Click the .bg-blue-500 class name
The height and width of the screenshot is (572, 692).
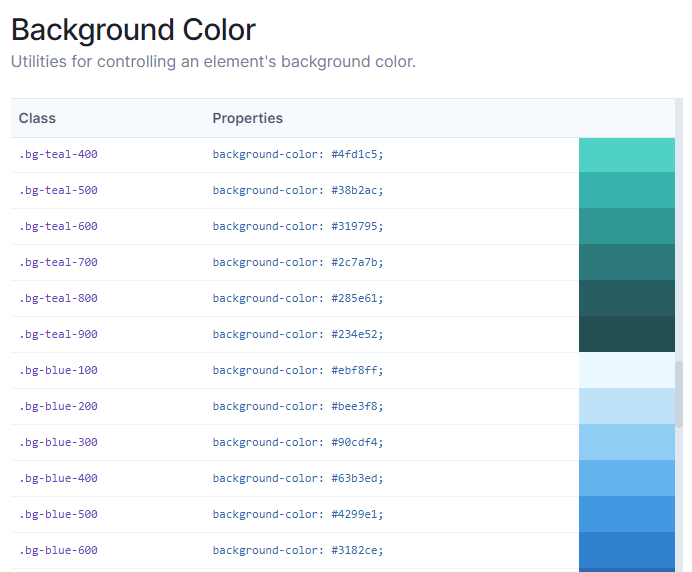tap(58, 514)
